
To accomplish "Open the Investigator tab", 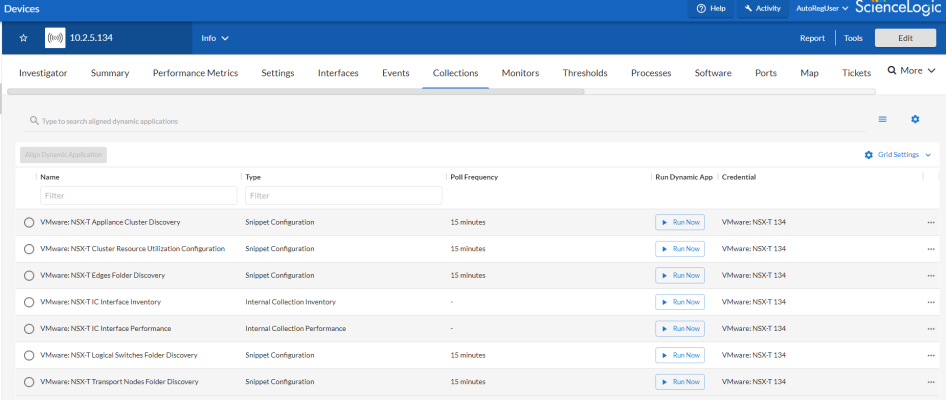I will coord(43,73).
